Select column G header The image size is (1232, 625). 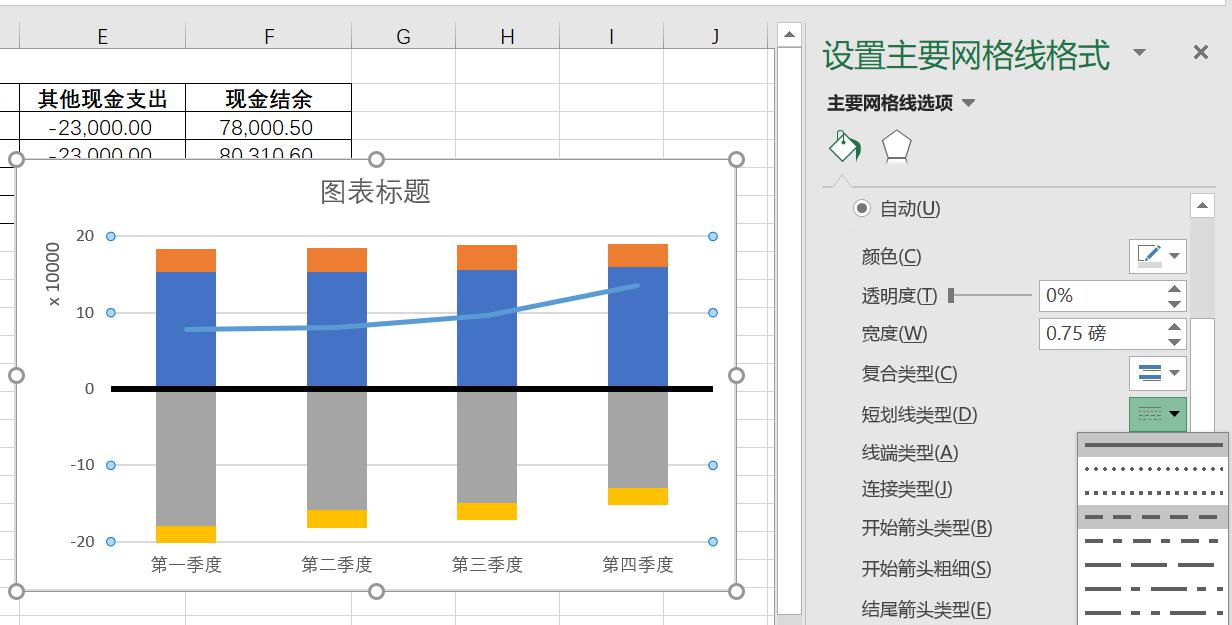(403, 36)
